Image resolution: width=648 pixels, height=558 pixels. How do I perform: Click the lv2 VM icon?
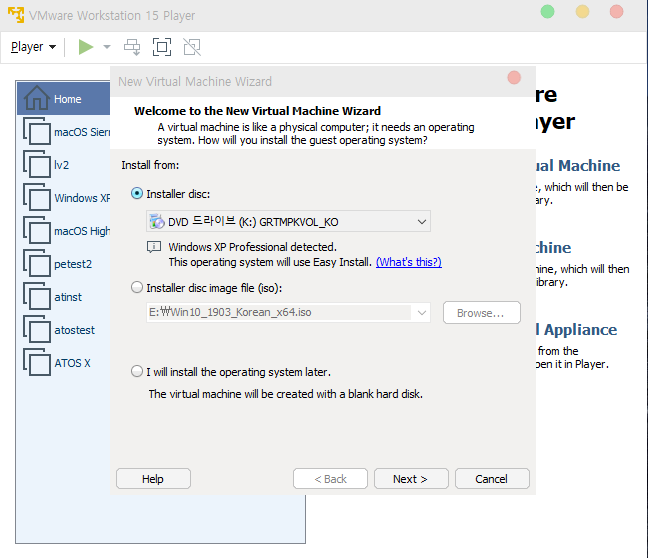(x=37, y=165)
